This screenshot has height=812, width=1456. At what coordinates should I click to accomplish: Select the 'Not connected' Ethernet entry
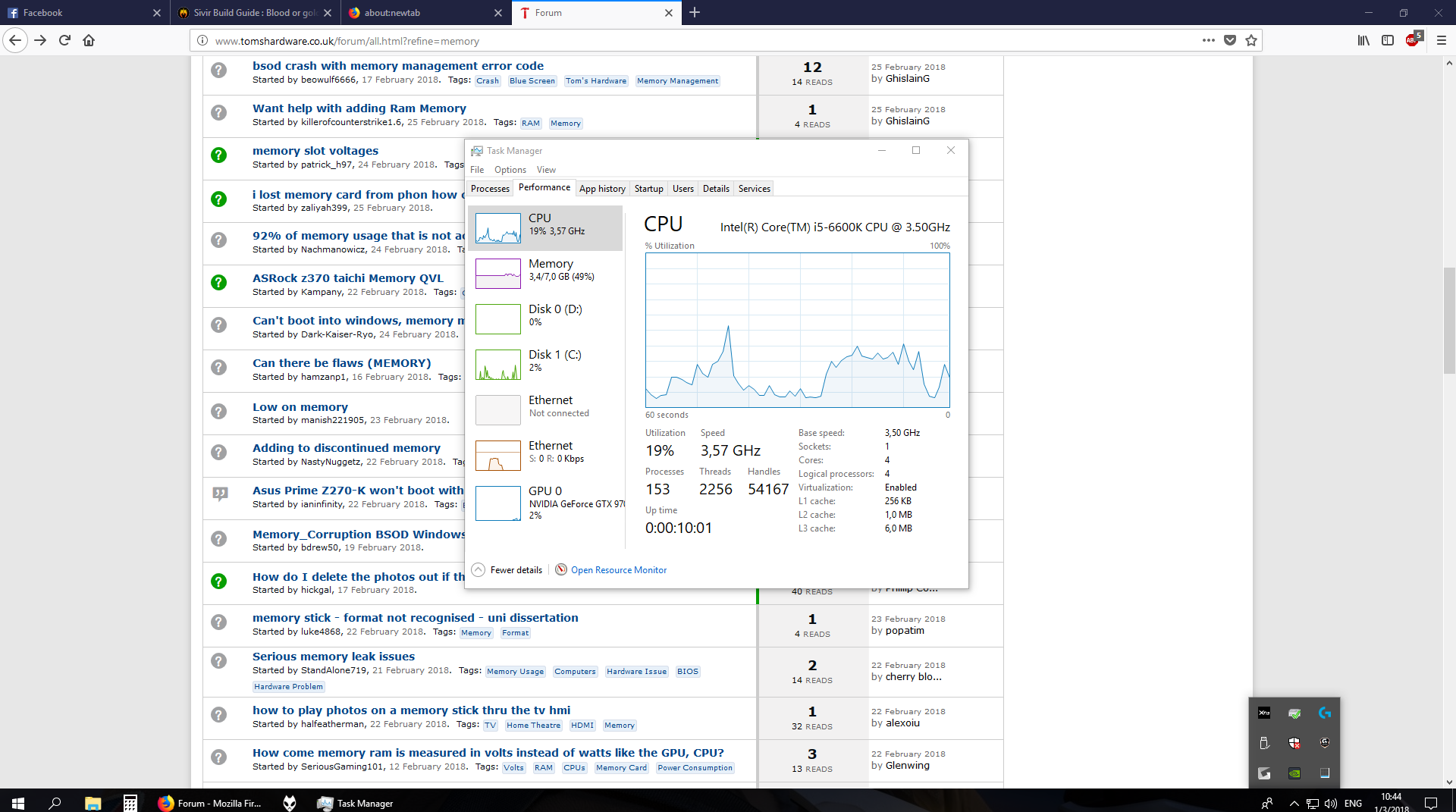[545, 409]
